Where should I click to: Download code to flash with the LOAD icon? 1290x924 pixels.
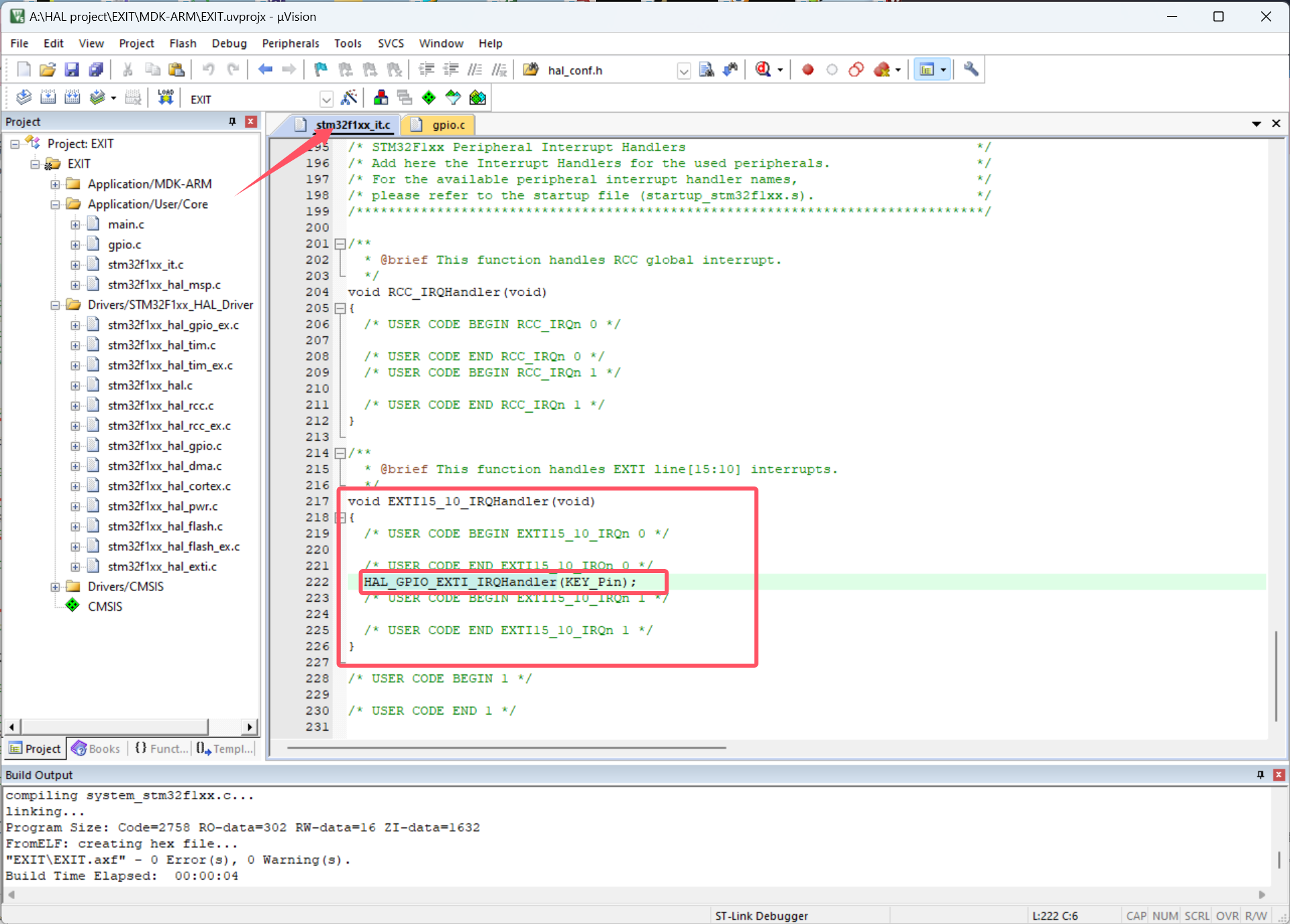tap(164, 97)
